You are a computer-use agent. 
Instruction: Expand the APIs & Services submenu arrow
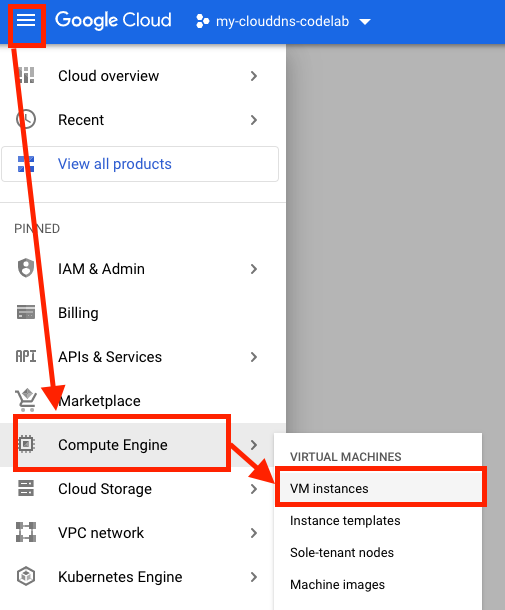pyautogui.click(x=254, y=357)
